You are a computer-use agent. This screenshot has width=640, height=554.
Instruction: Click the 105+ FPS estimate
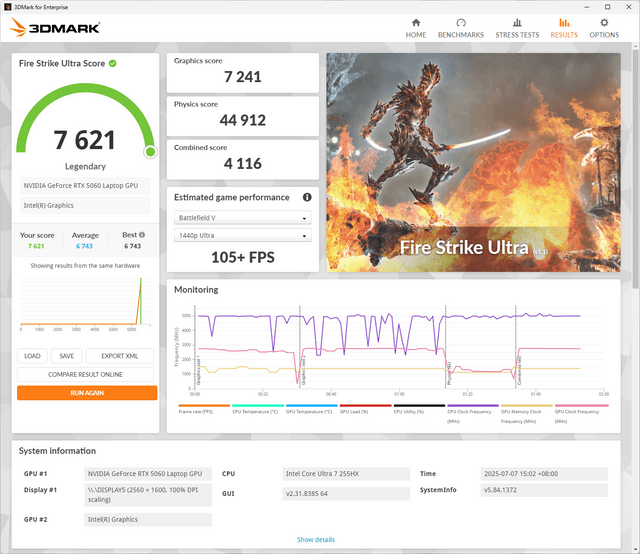pos(243,257)
